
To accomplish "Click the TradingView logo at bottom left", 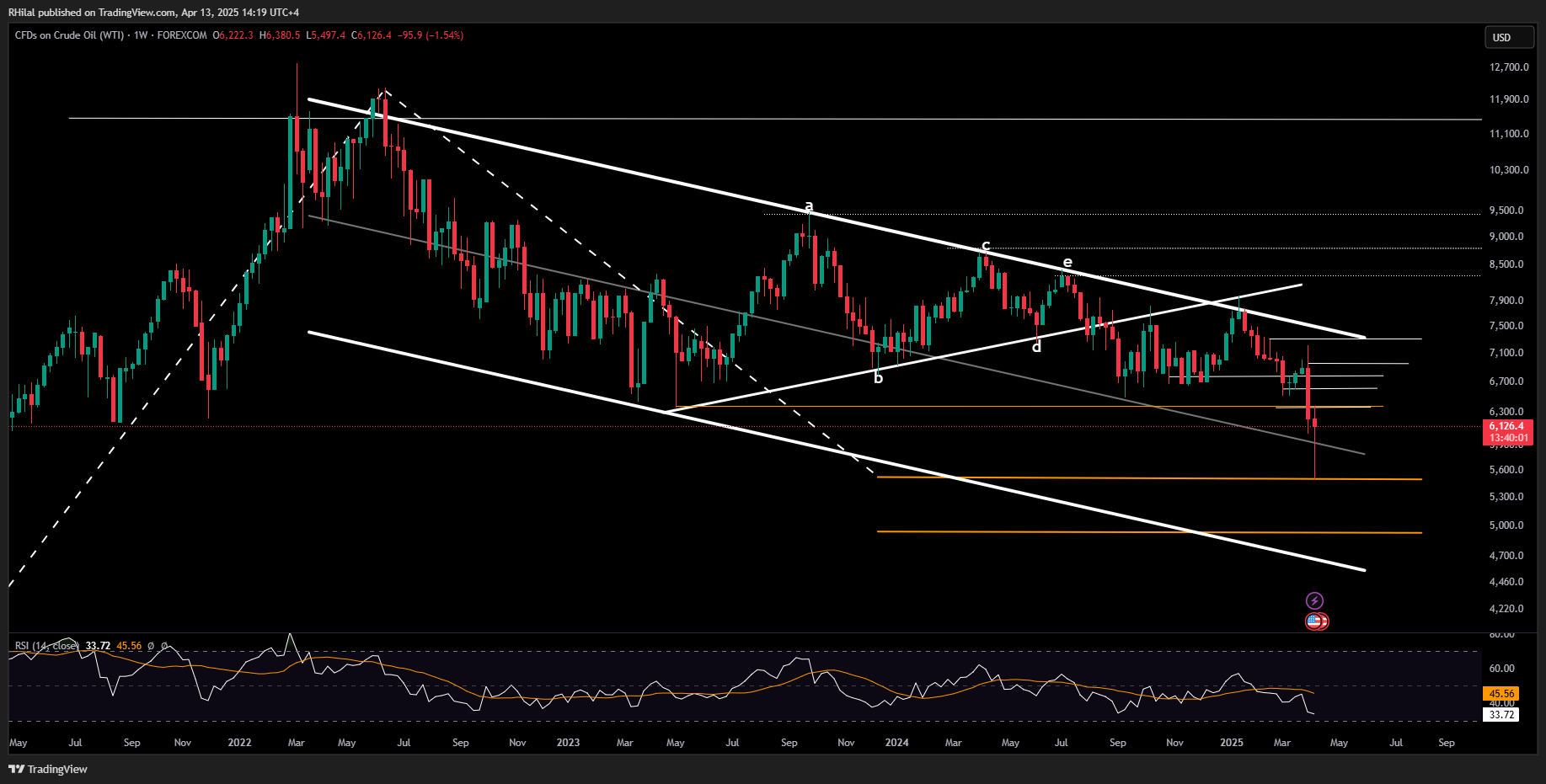I will (x=49, y=769).
